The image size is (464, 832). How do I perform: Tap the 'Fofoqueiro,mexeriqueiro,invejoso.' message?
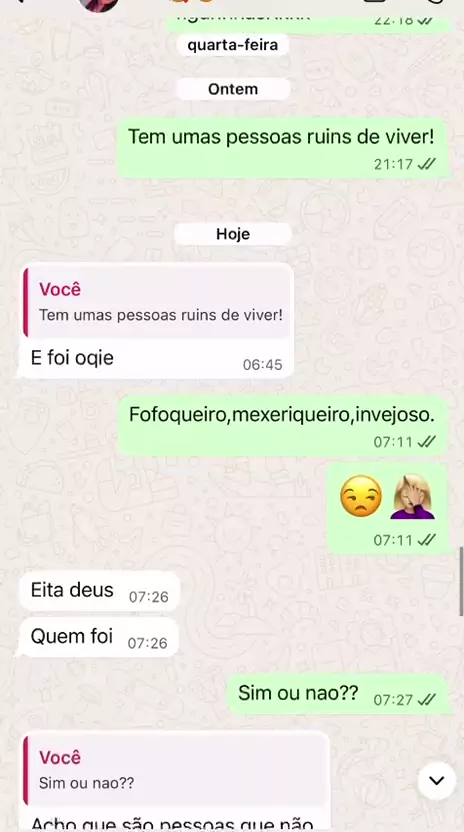[x=283, y=426]
